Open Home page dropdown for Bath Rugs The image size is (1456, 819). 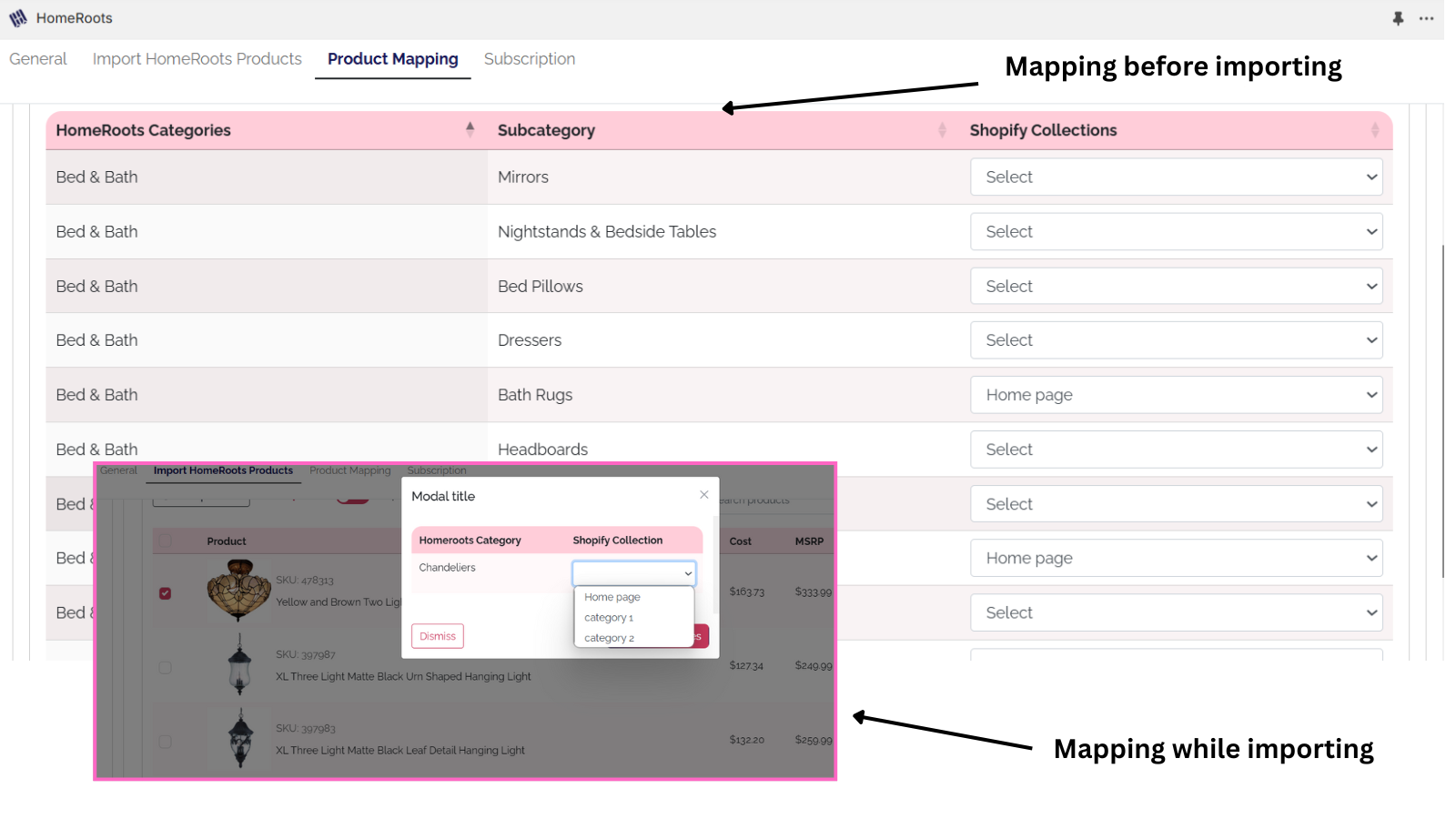pyautogui.click(x=1177, y=395)
